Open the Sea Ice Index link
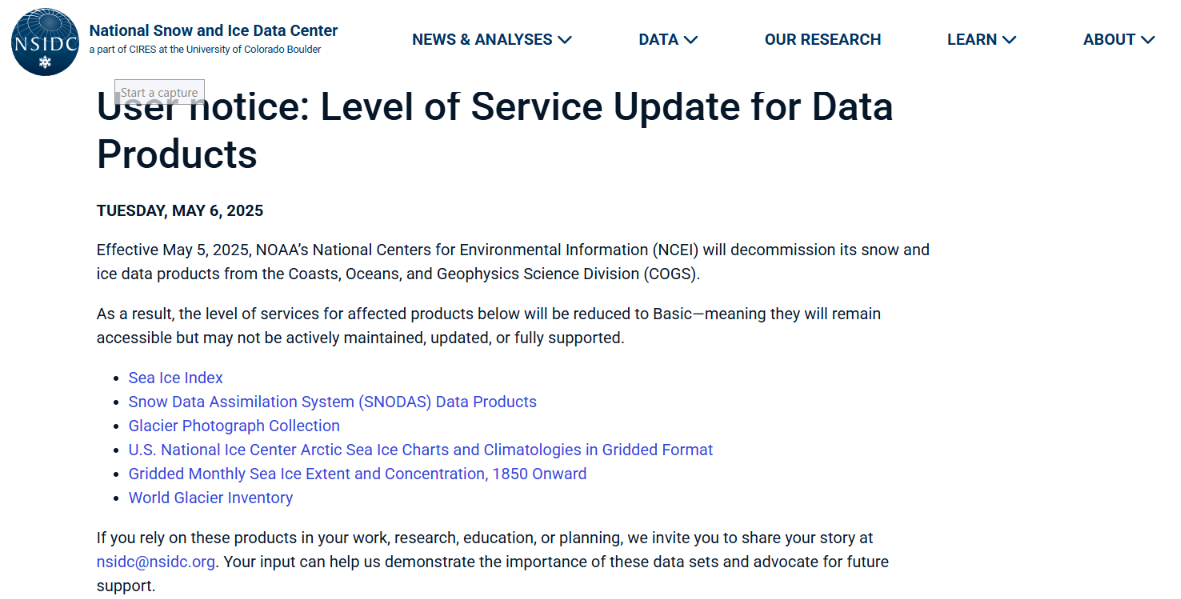Image resolution: width=1181 pixels, height=599 pixels. click(x=176, y=378)
